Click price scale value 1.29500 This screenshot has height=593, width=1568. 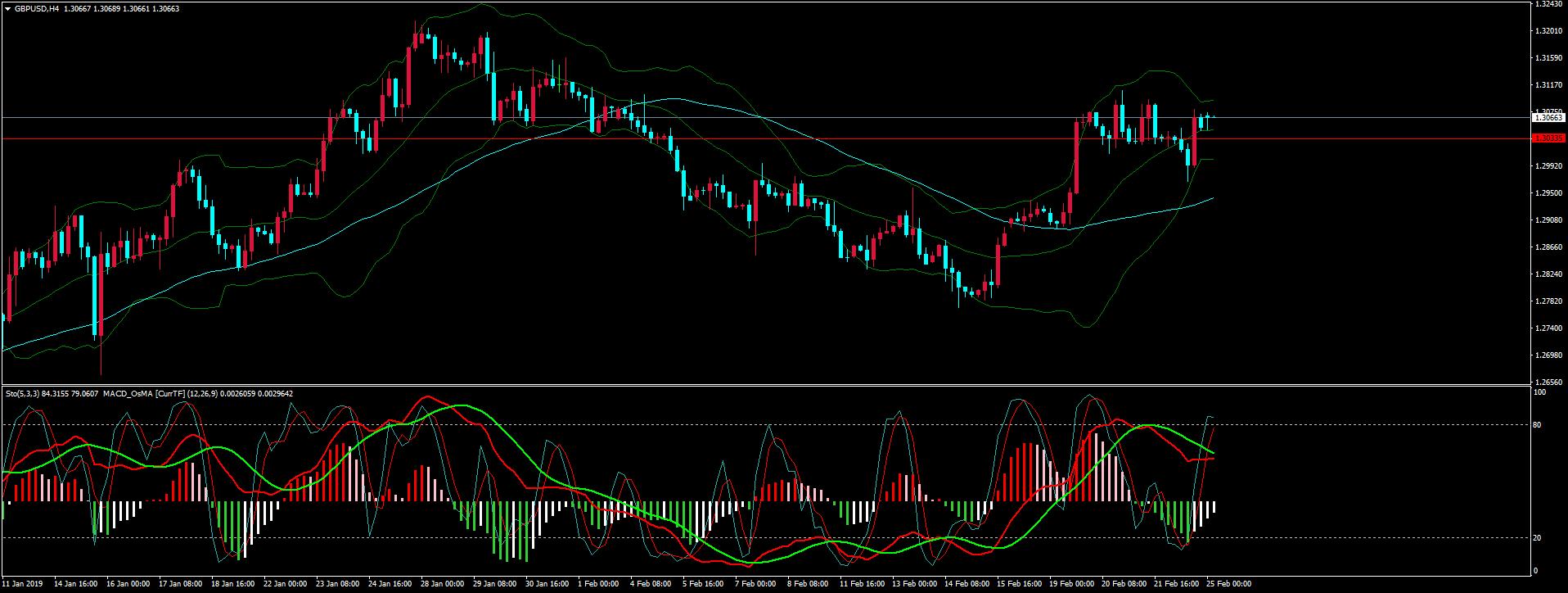[1548, 193]
